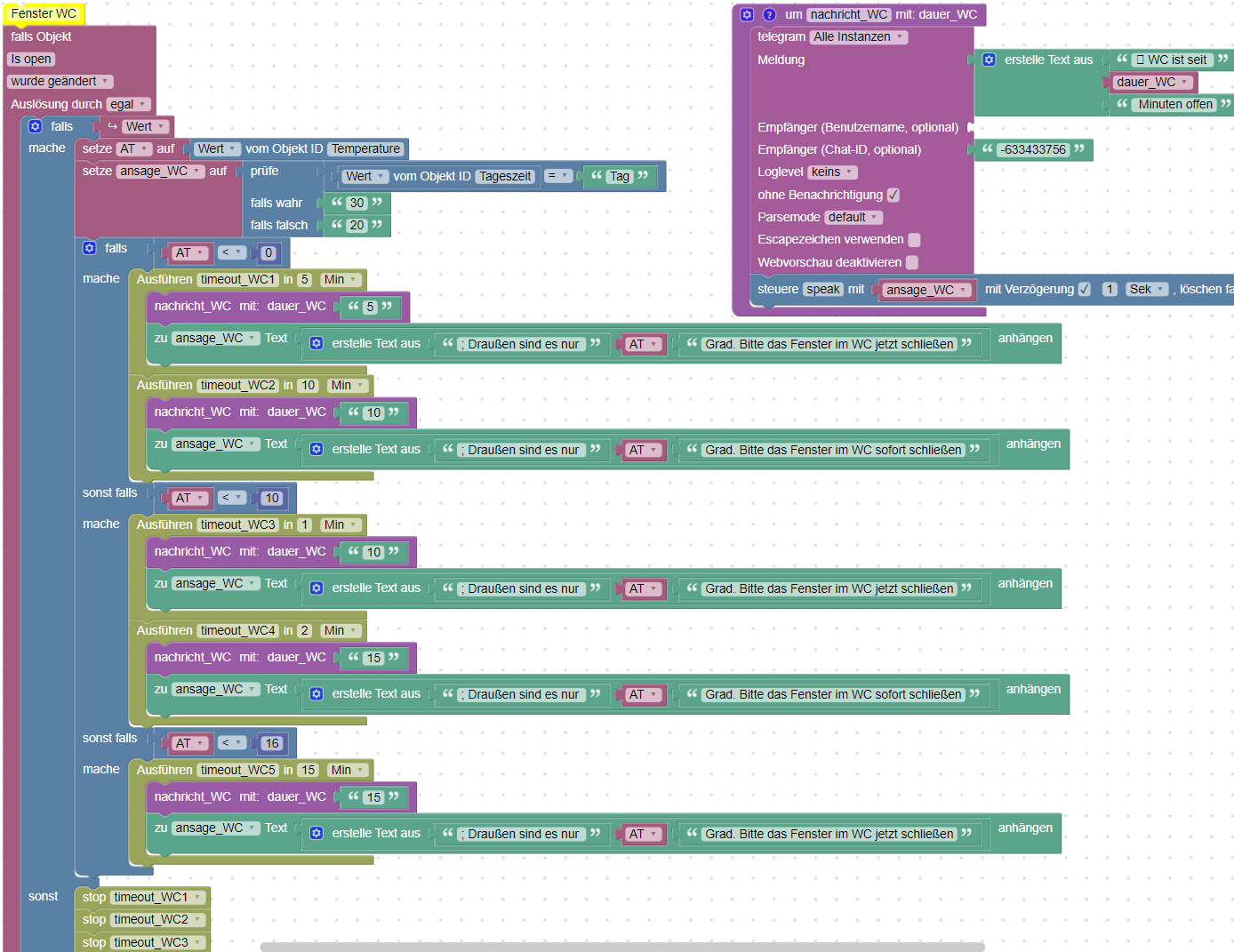Edit 'sofort schließen' text in timeout_WC2 block
Viewport: 1234px width, 952px height.
pos(833,450)
